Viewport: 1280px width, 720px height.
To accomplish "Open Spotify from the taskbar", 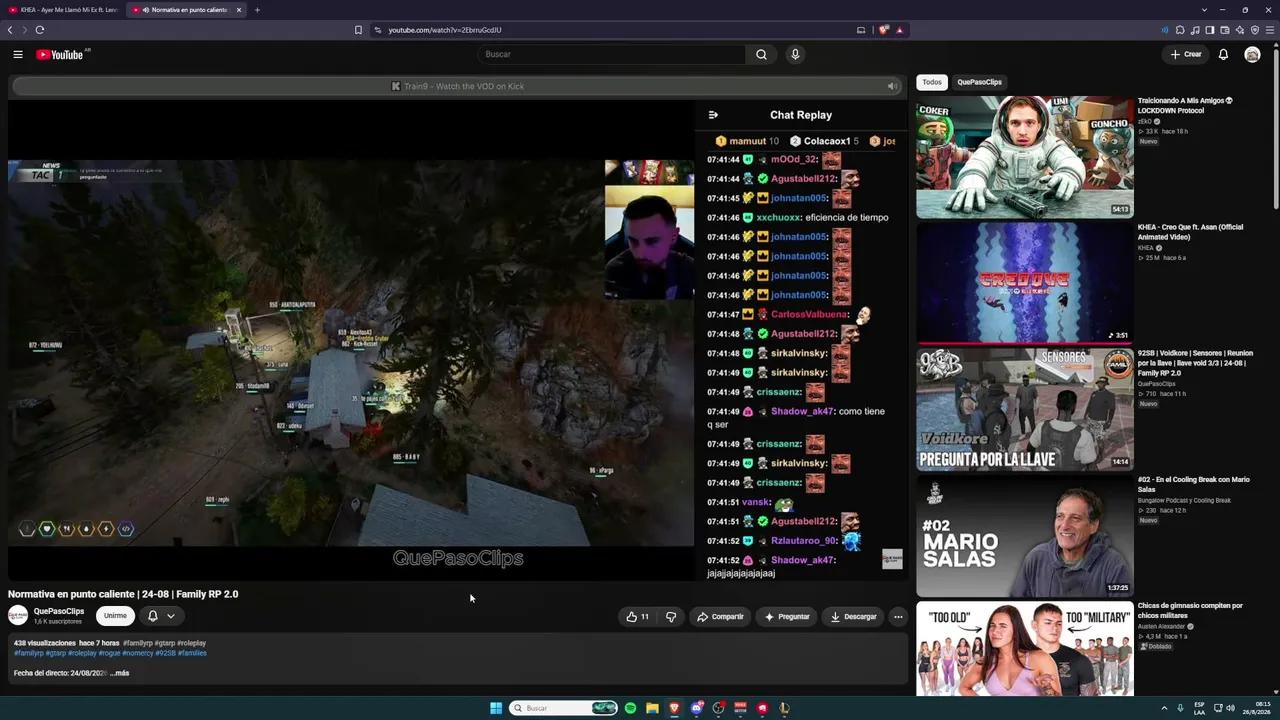I will (x=630, y=708).
